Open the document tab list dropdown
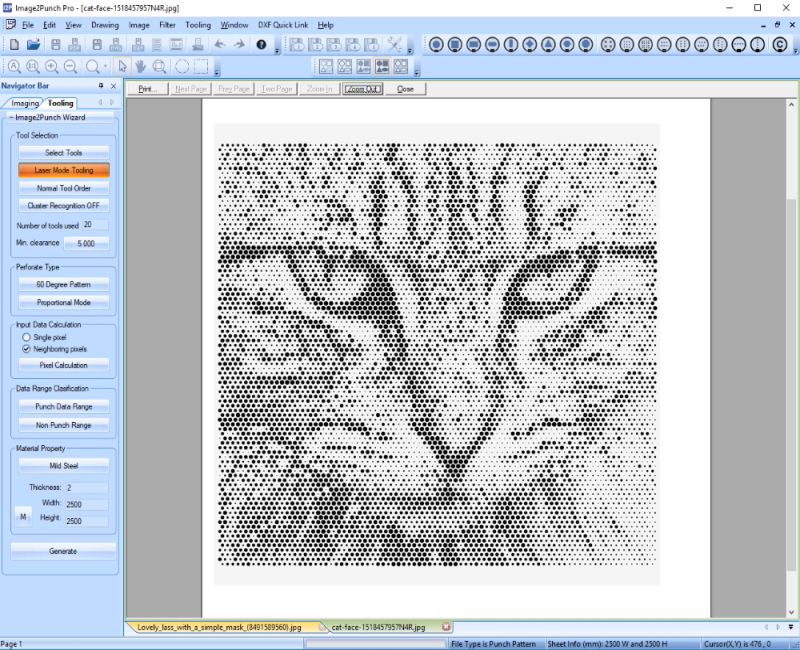Image resolution: width=800 pixels, height=650 pixels. (x=791, y=627)
